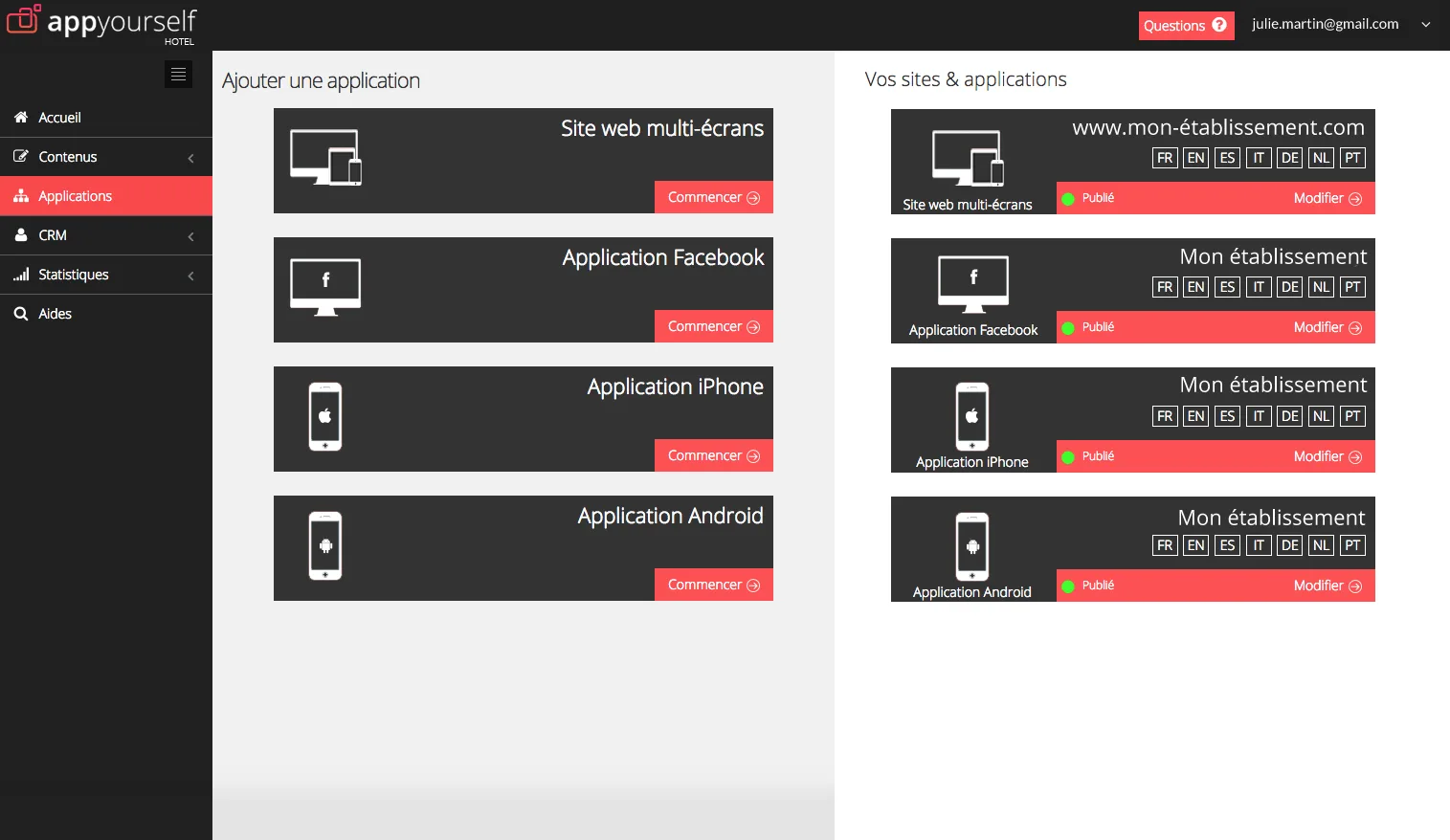1450x840 pixels.
Task: Click the Application Android heading under Ajouter
Action: tap(670, 516)
